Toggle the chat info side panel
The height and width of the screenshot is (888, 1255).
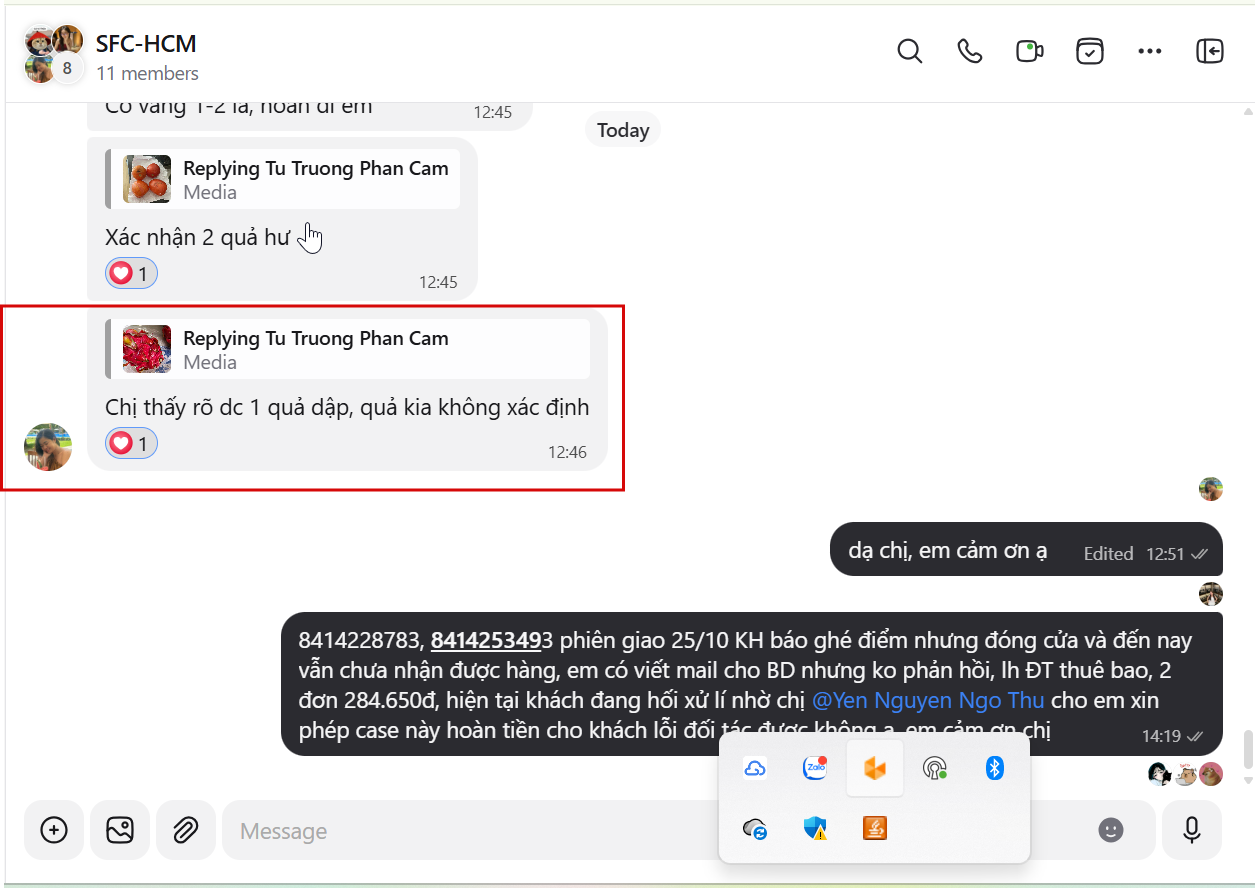[x=1209, y=51]
